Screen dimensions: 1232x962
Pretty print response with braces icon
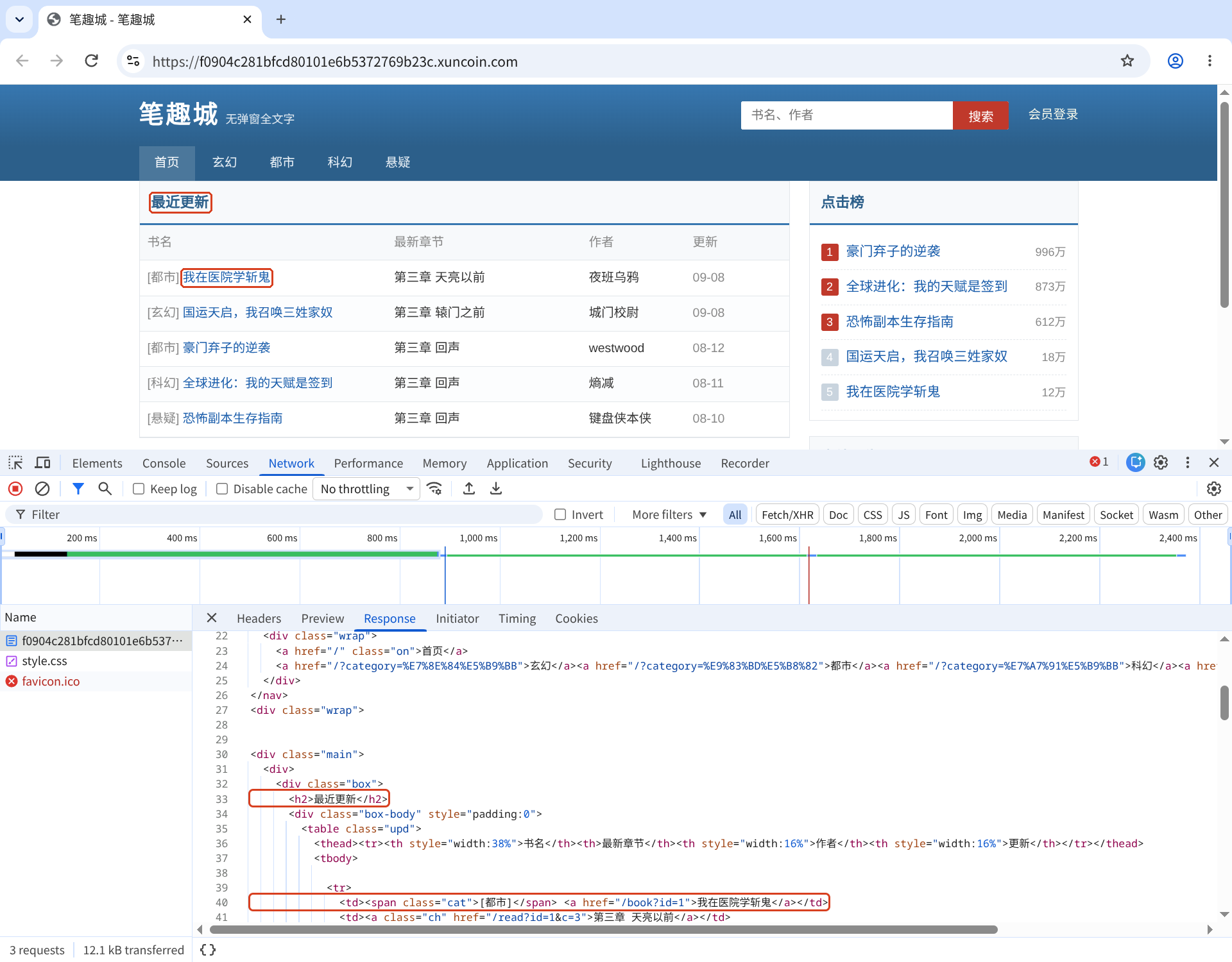tap(208, 950)
